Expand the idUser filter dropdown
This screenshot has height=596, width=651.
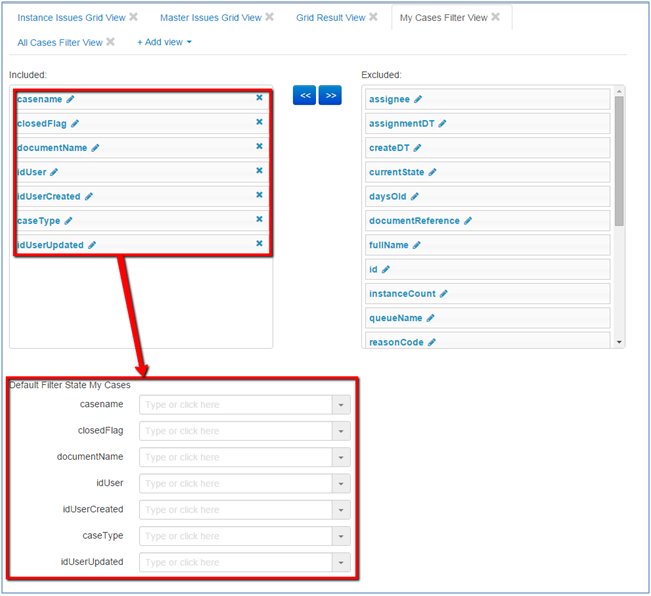tap(341, 484)
